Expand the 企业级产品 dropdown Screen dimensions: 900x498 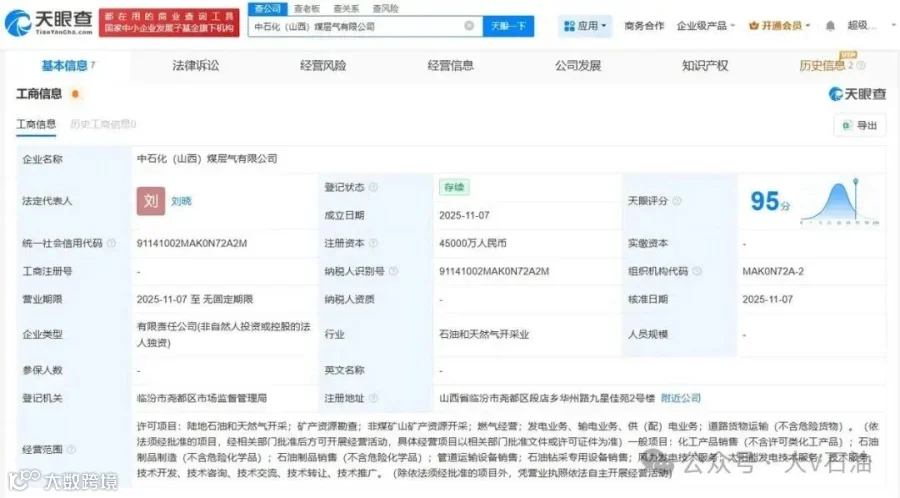click(x=705, y=26)
